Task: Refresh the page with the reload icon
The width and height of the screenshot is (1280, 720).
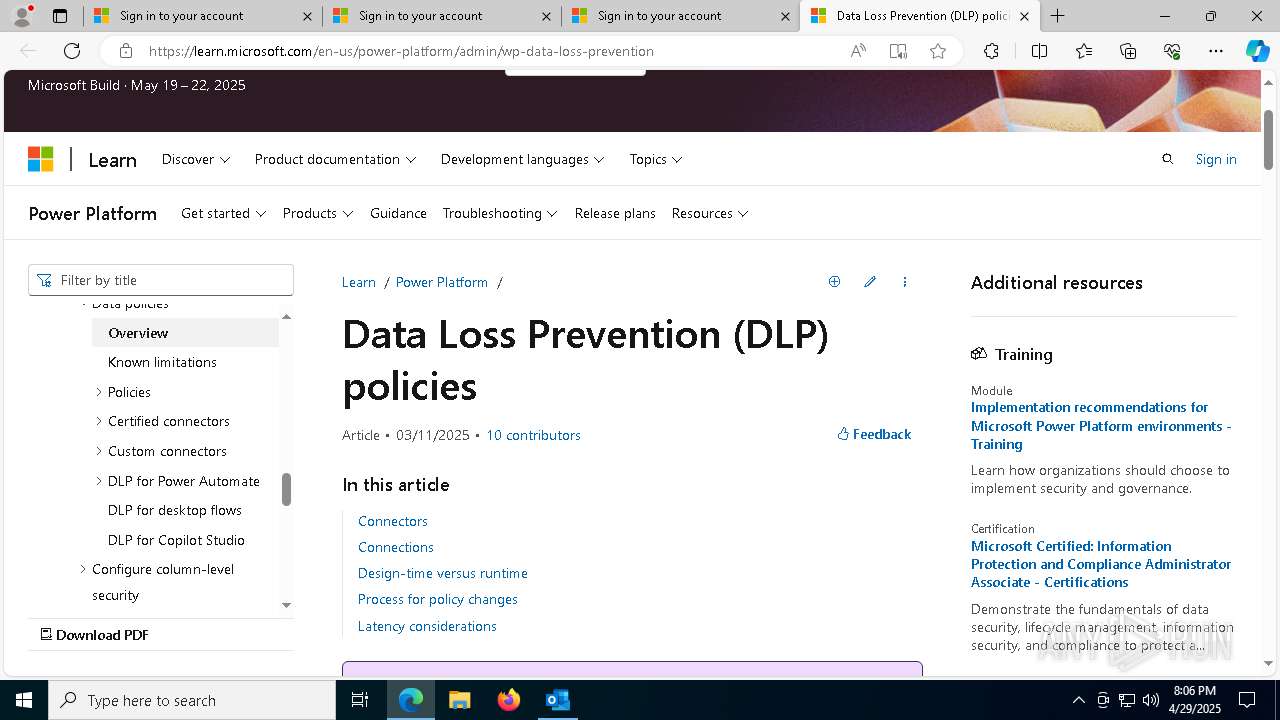Action: pyautogui.click(x=72, y=51)
